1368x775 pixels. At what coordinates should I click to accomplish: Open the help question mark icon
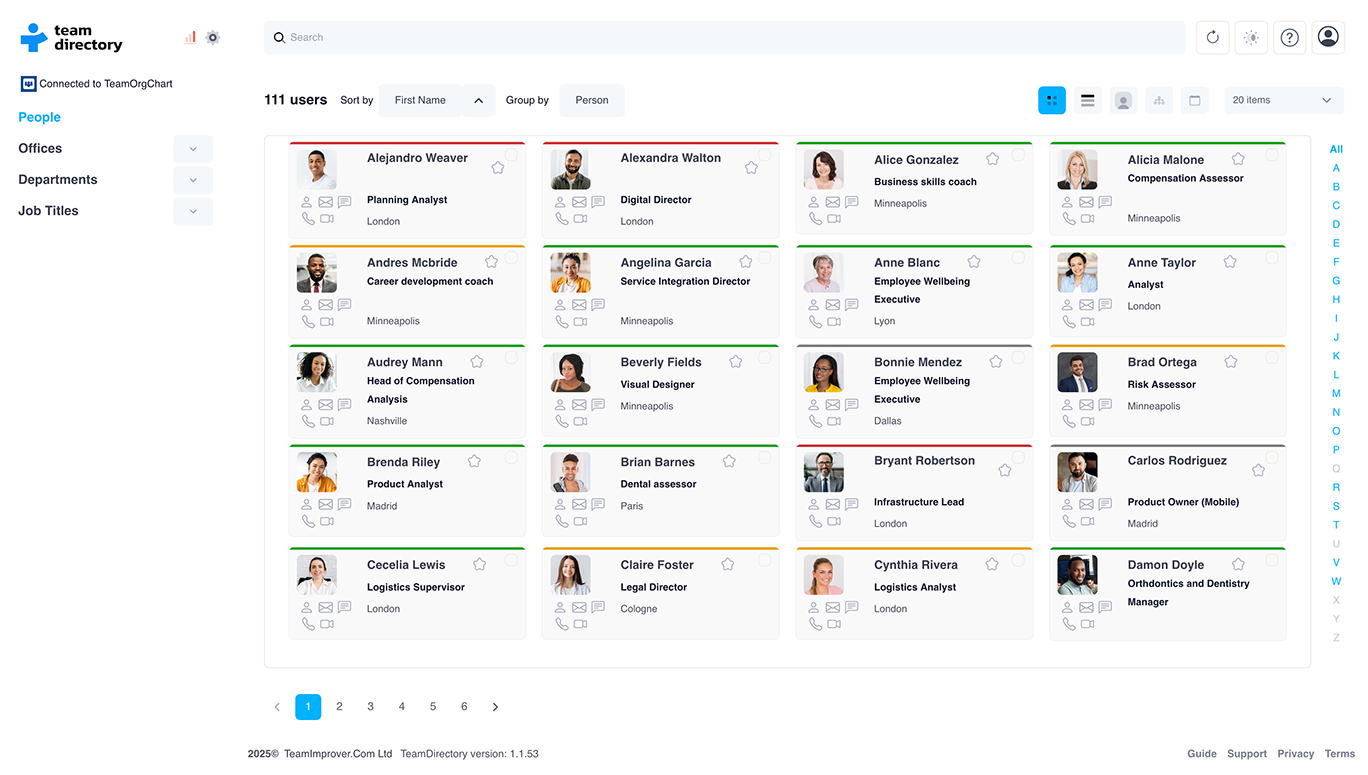point(1290,37)
